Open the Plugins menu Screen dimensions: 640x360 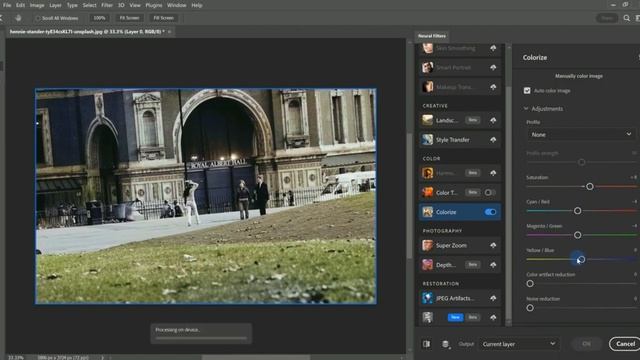tap(154, 5)
